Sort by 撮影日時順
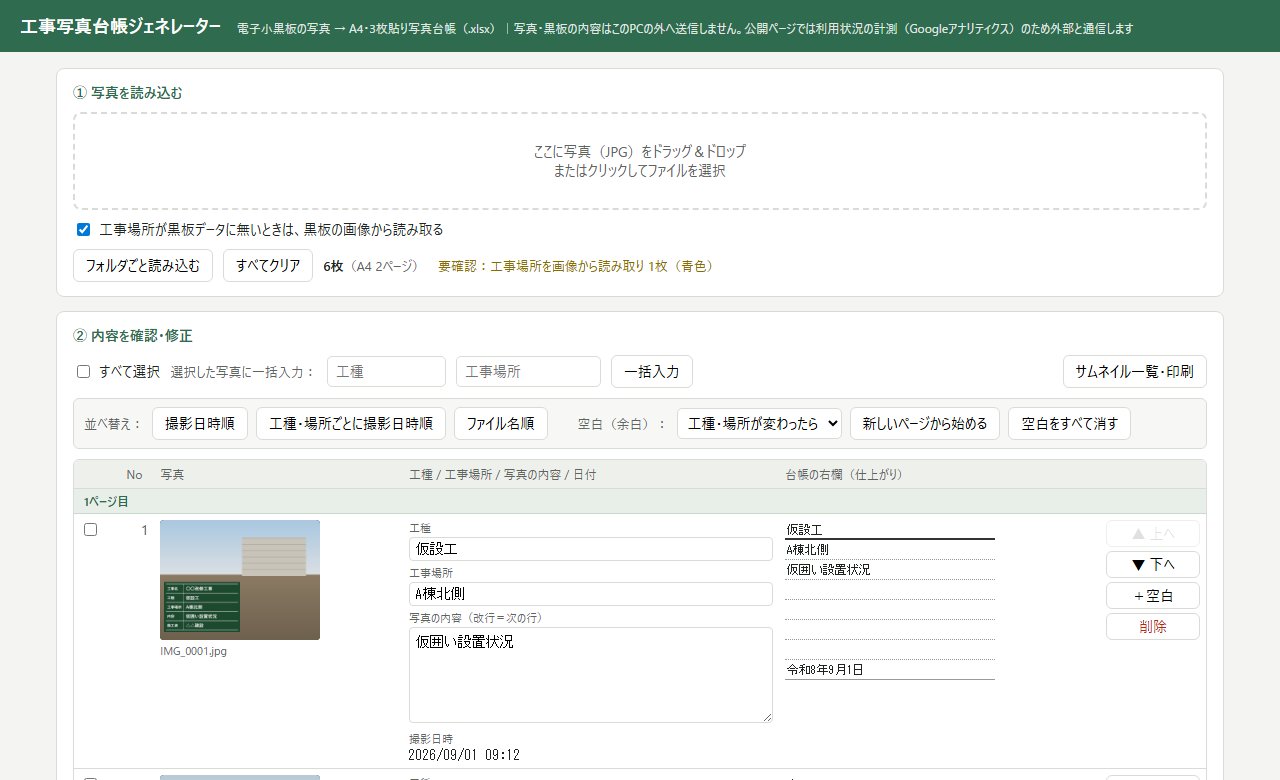The image size is (1280, 780). [200, 423]
